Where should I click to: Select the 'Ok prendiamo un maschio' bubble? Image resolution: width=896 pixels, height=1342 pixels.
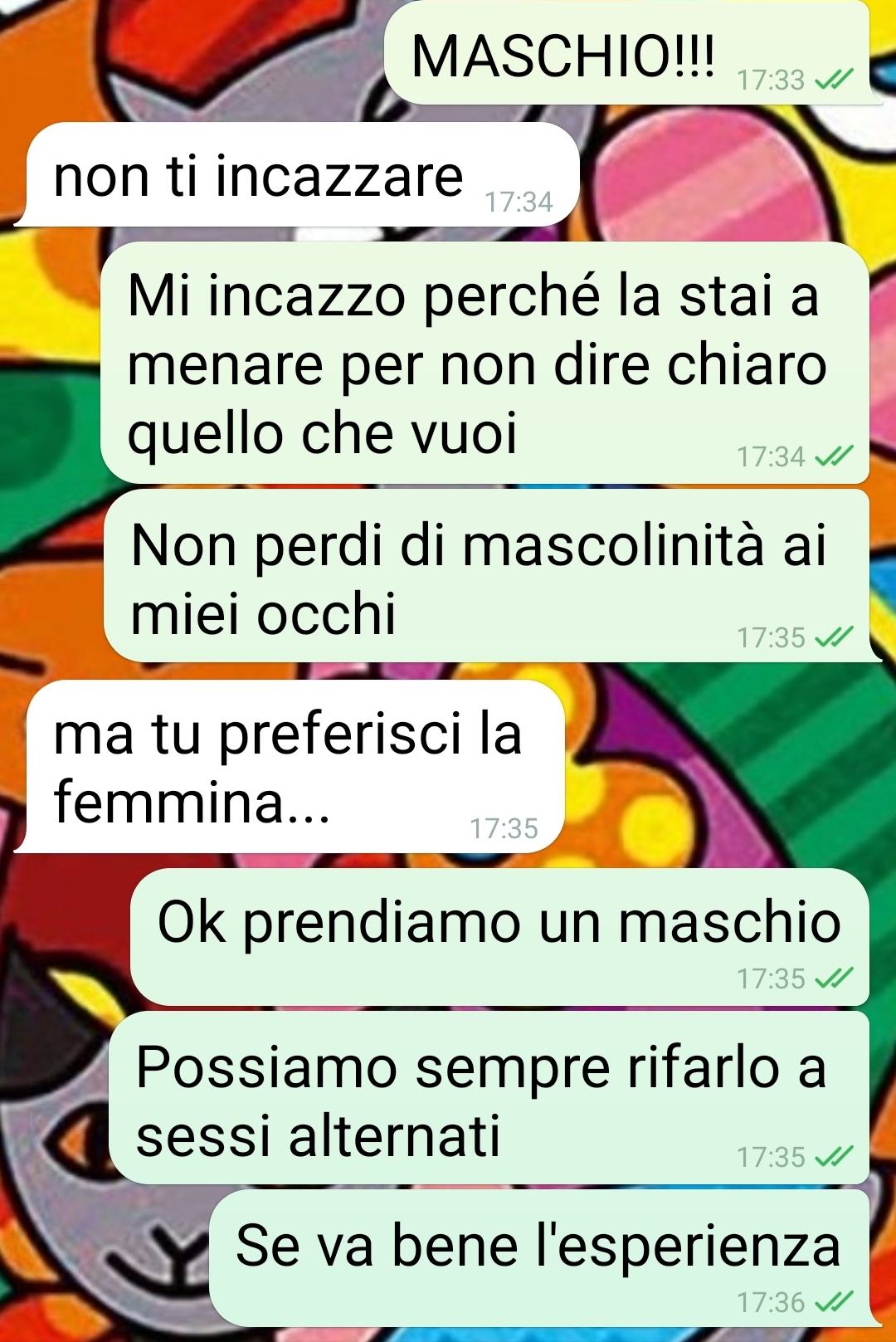tap(499, 937)
